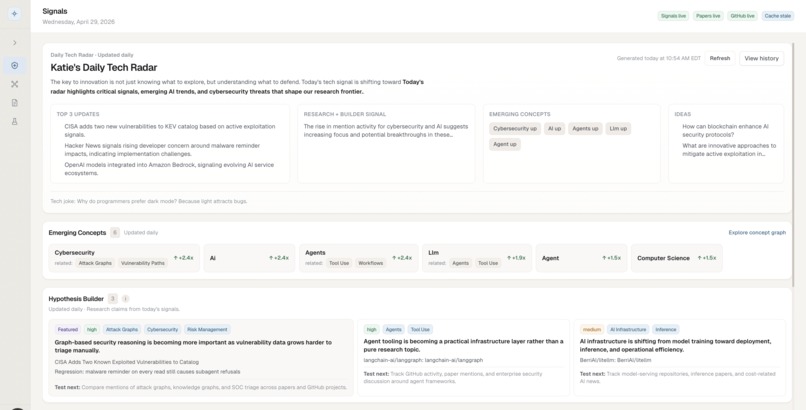Click the CISA Adds Two Known Exploited line

126,362
